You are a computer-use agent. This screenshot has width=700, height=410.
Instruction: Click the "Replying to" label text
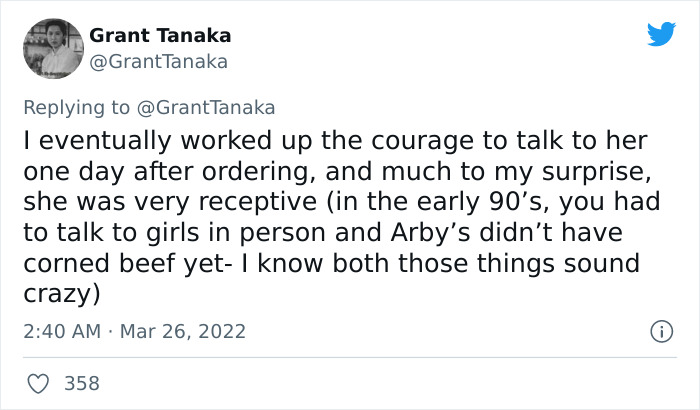pyautogui.click(x=75, y=107)
